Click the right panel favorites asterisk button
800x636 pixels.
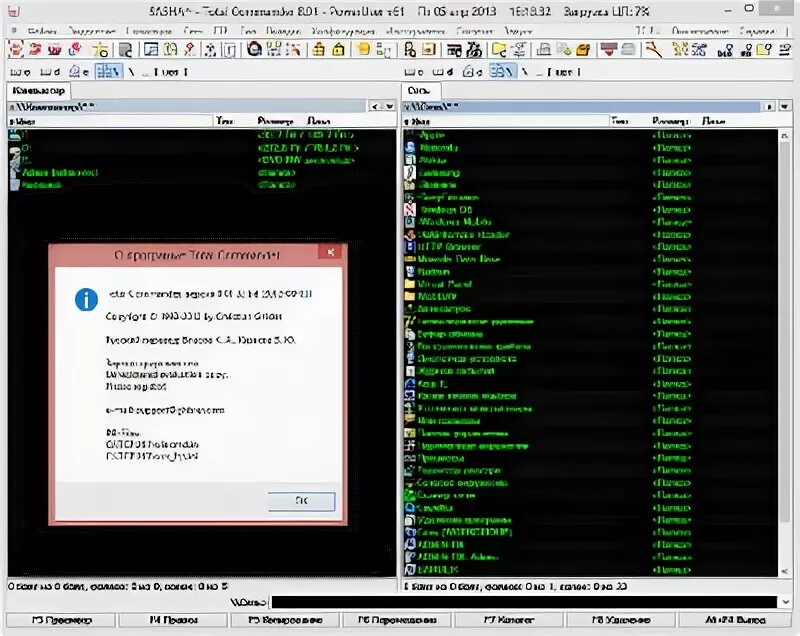(x=769, y=106)
